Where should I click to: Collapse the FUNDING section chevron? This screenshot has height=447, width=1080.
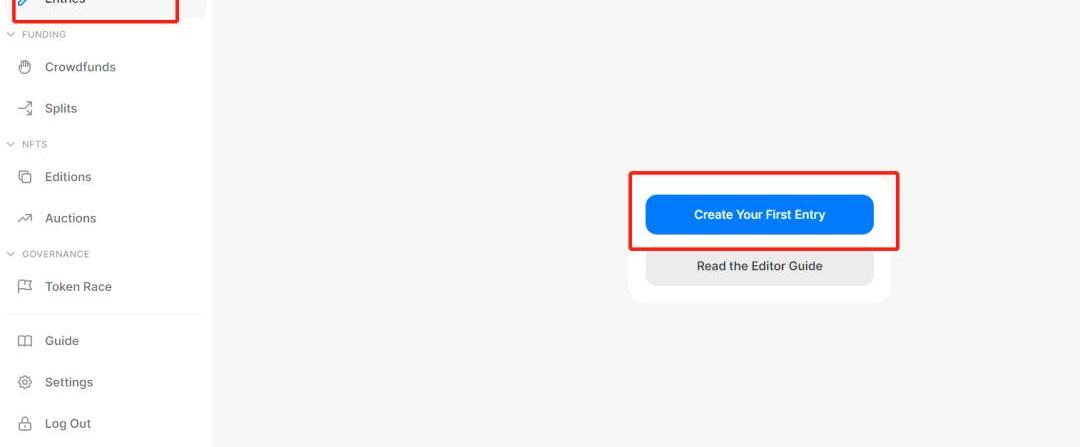click(10, 34)
